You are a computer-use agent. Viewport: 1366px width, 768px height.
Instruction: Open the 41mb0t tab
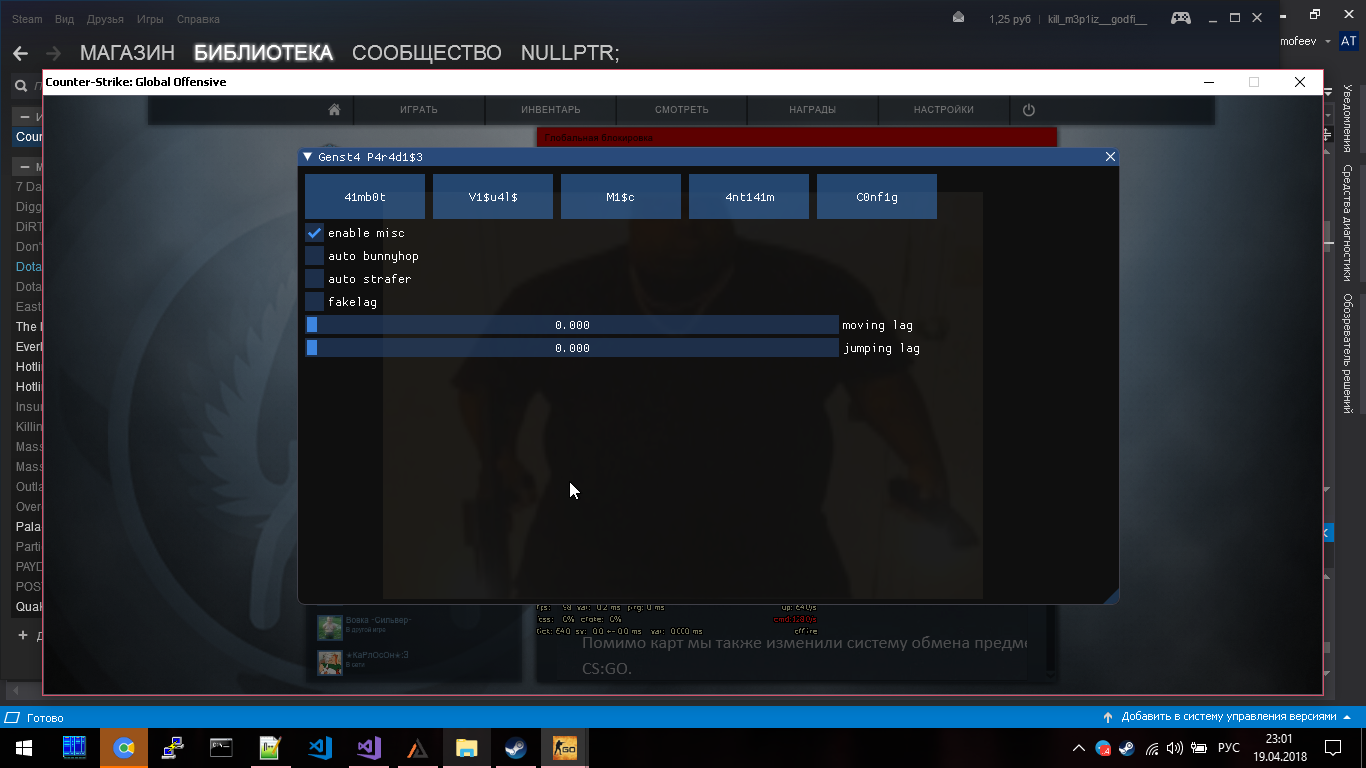[x=365, y=197]
